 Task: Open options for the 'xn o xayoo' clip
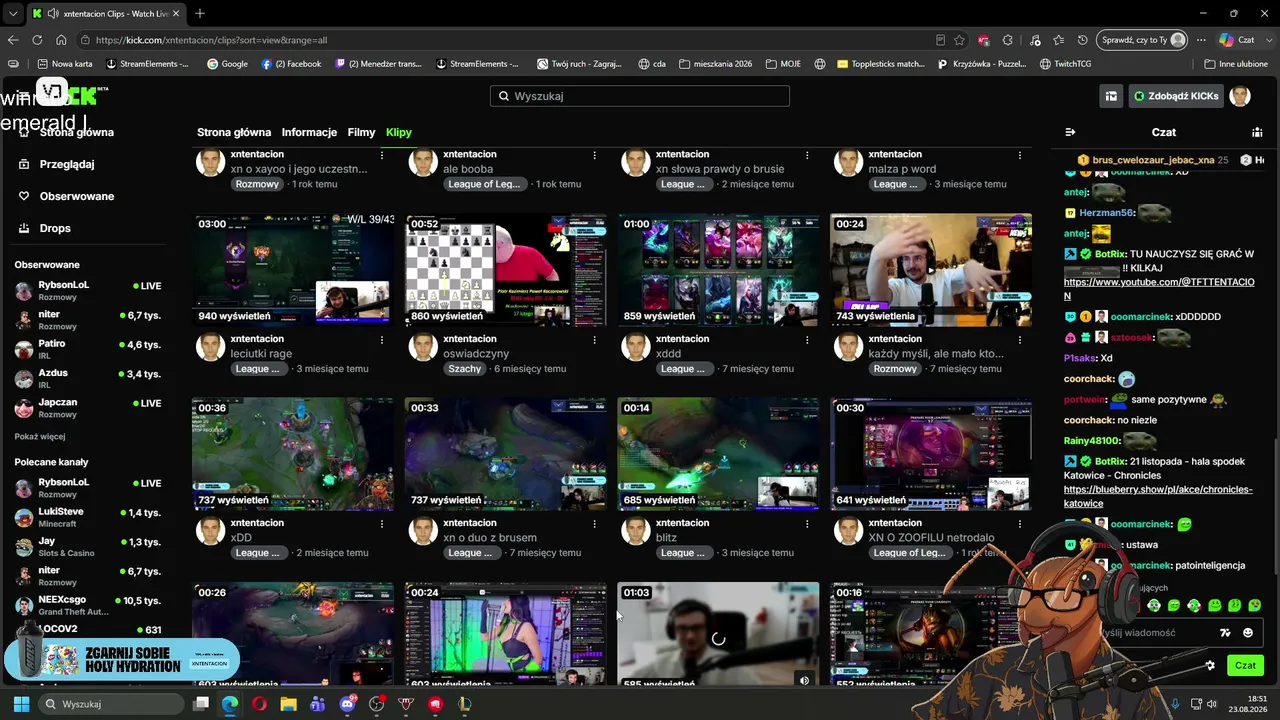click(x=382, y=155)
